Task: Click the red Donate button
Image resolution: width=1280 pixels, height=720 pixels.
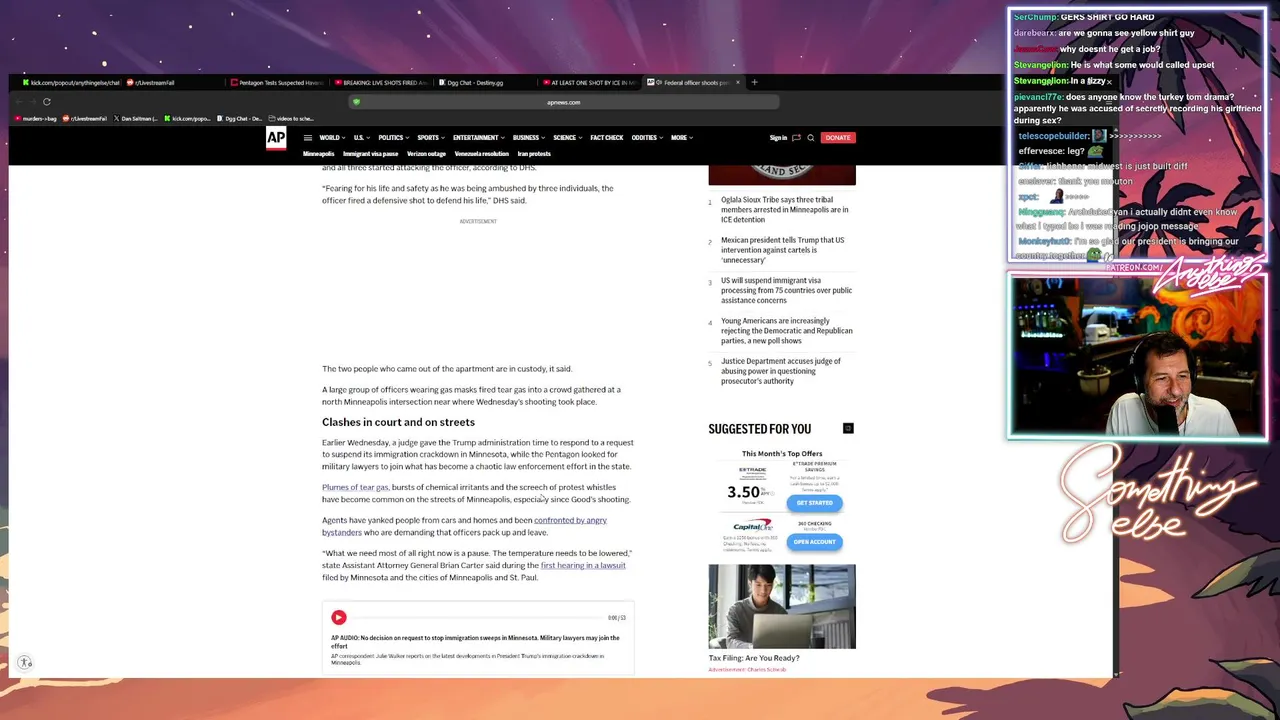Action: (838, 138)
